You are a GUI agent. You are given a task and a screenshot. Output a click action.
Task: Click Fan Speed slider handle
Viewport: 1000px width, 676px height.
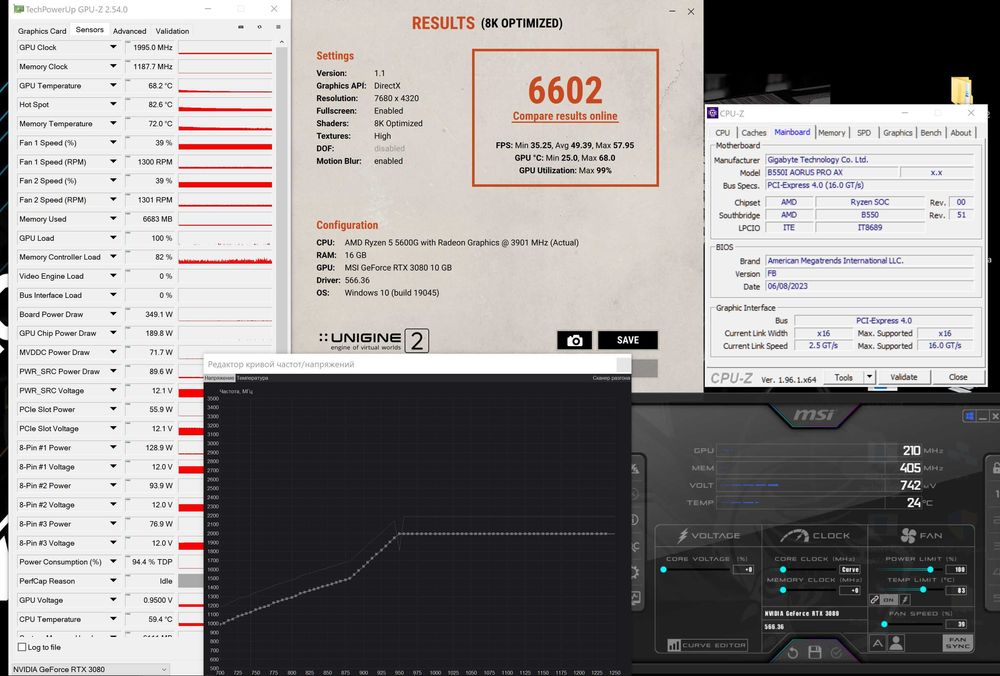(x=884, y=624)
